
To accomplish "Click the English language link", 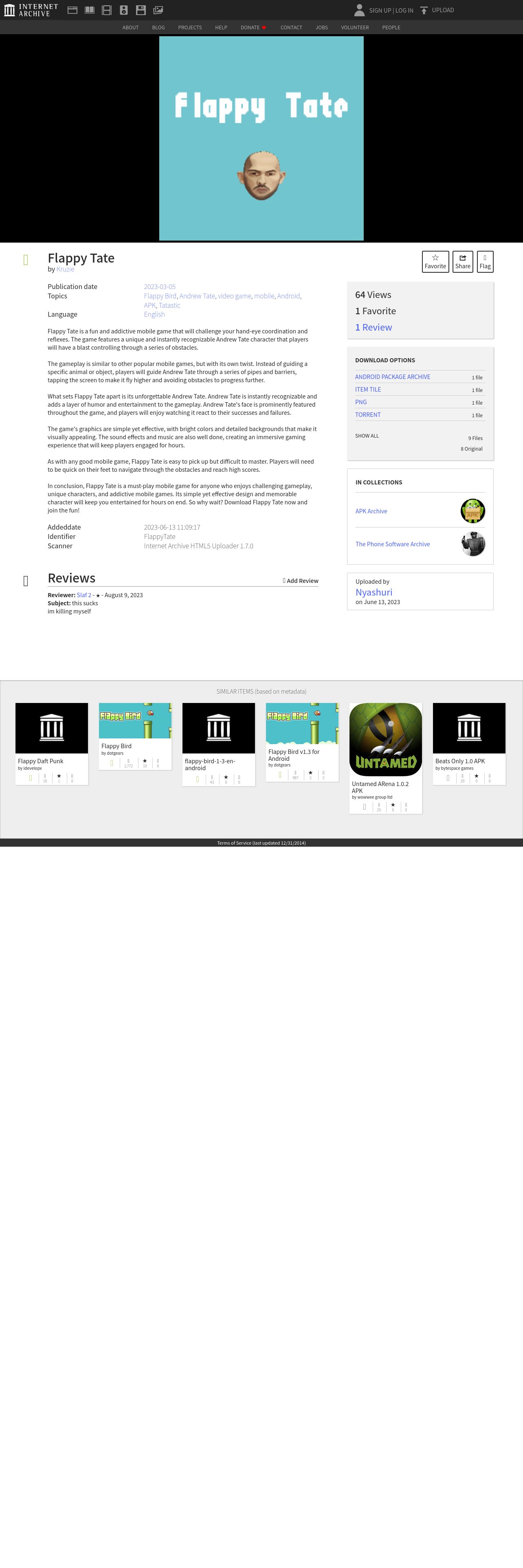I will 154,315.
